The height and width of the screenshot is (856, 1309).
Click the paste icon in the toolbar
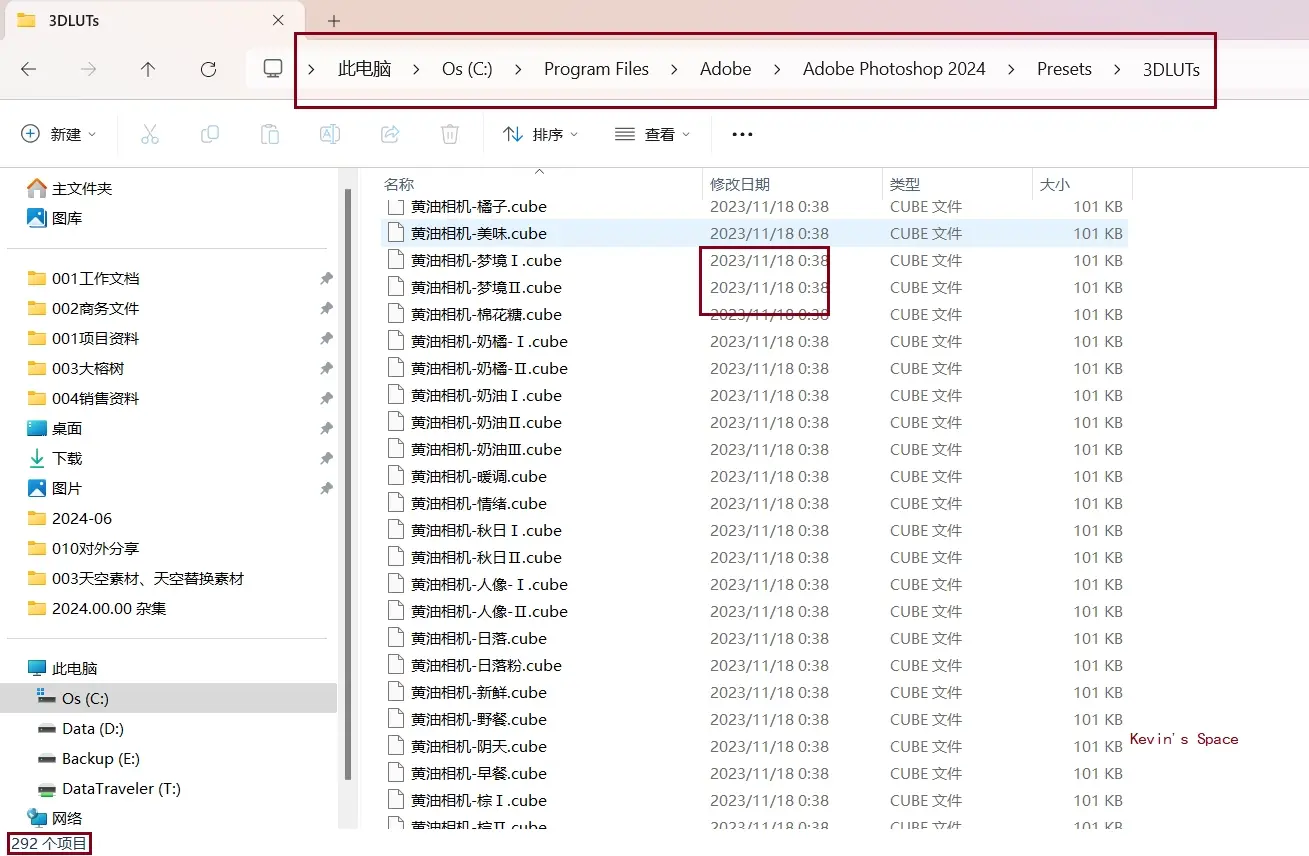[270, 133]
